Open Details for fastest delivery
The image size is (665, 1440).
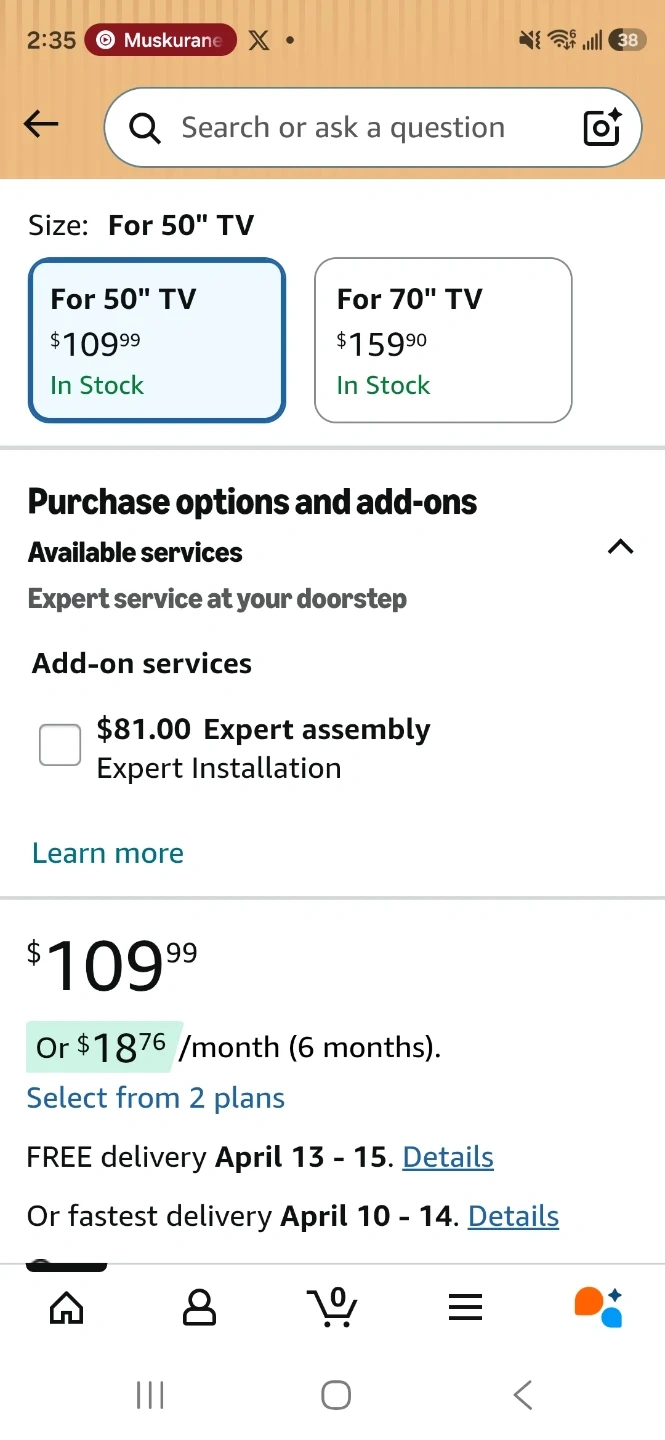click(x=513, y=1216)
